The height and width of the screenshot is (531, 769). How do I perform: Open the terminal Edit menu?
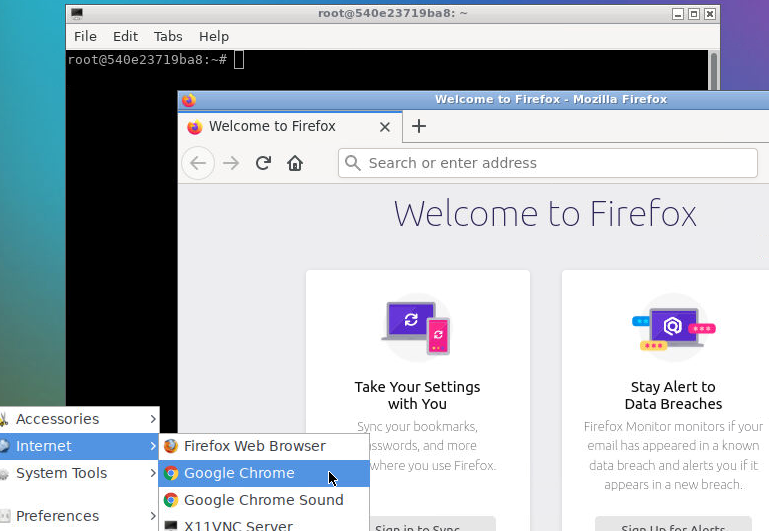pyautogui.click(x=126, y=36)
